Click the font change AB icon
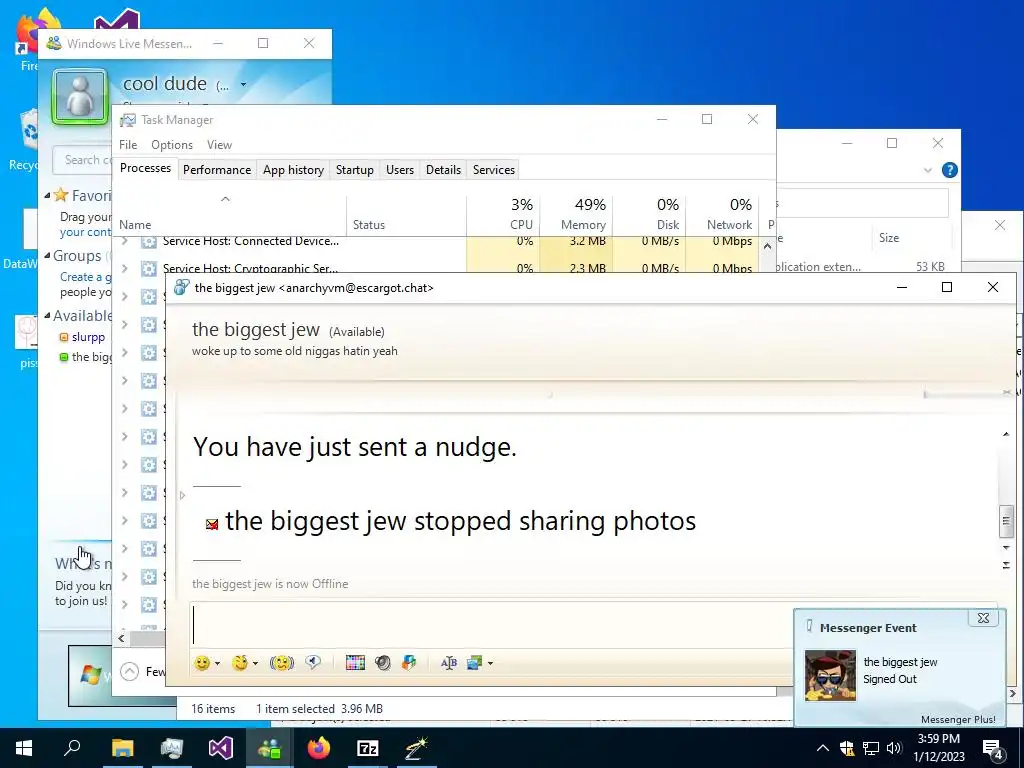1024x768 pixels. click(449, 663)
